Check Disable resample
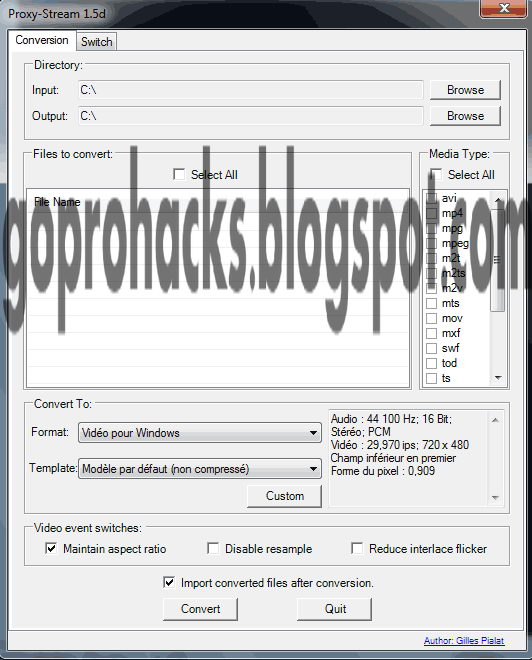The height and width of the screenshot is (660, 532). pos(213,548)
